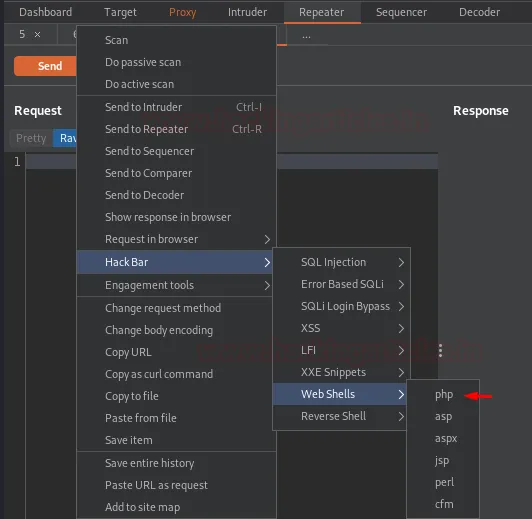Select the jsp web shell
Image resolution: width=532 pixels, height=519 pixels.
(443, 461)
